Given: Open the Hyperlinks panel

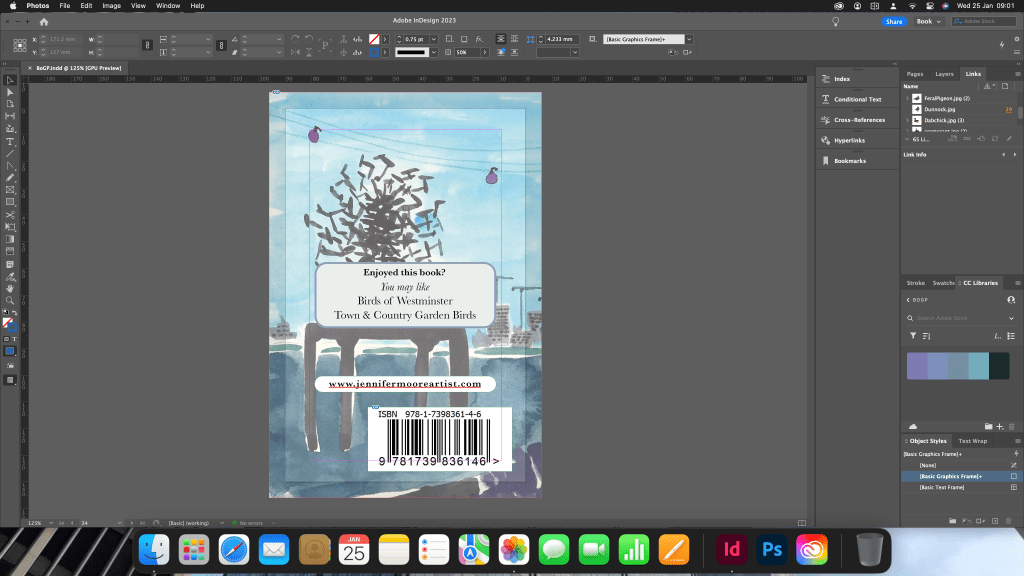Looking at the screenshot, I should click(849, 140).
